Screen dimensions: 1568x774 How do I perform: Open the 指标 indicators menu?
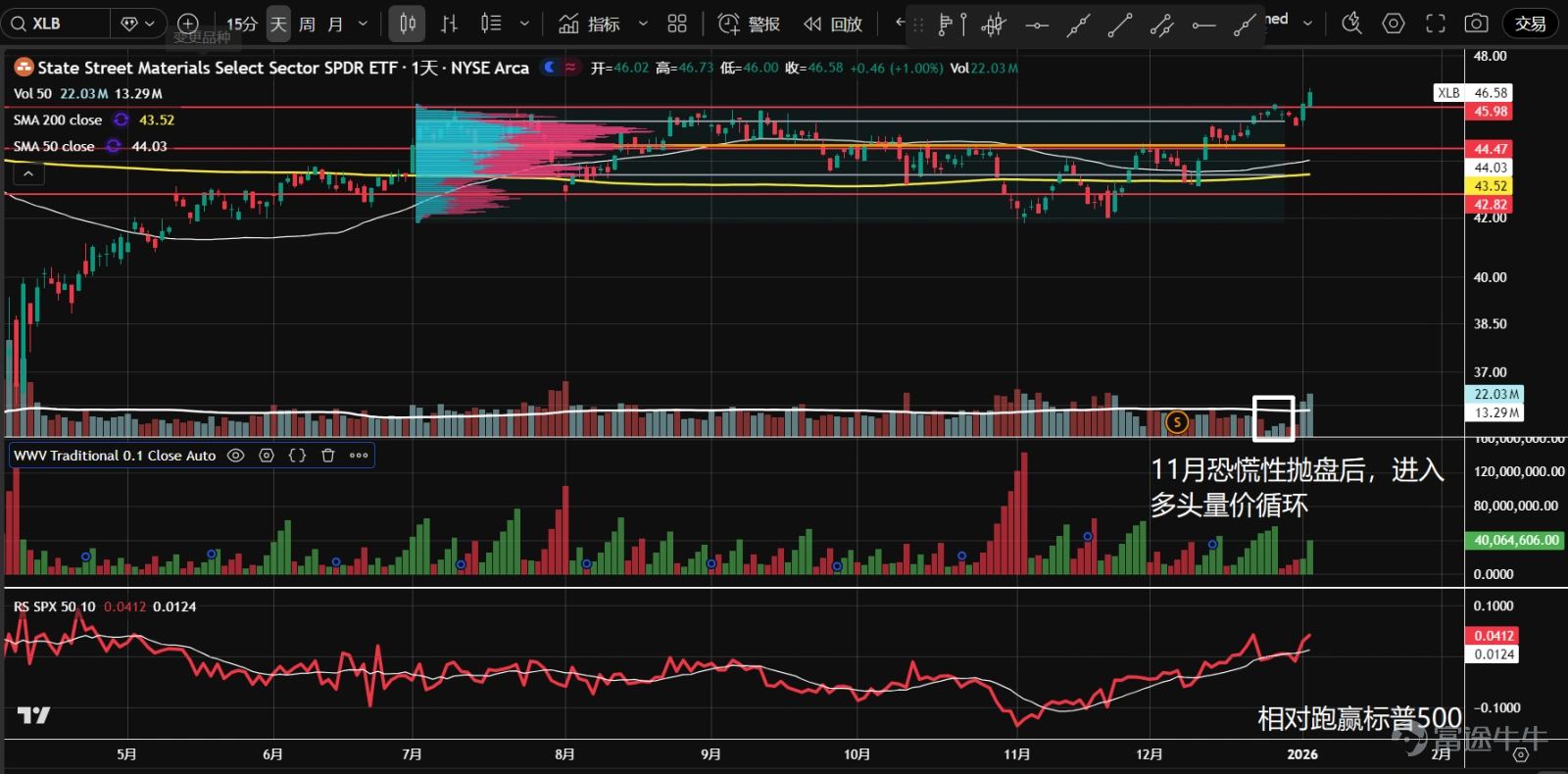point(590,24)
